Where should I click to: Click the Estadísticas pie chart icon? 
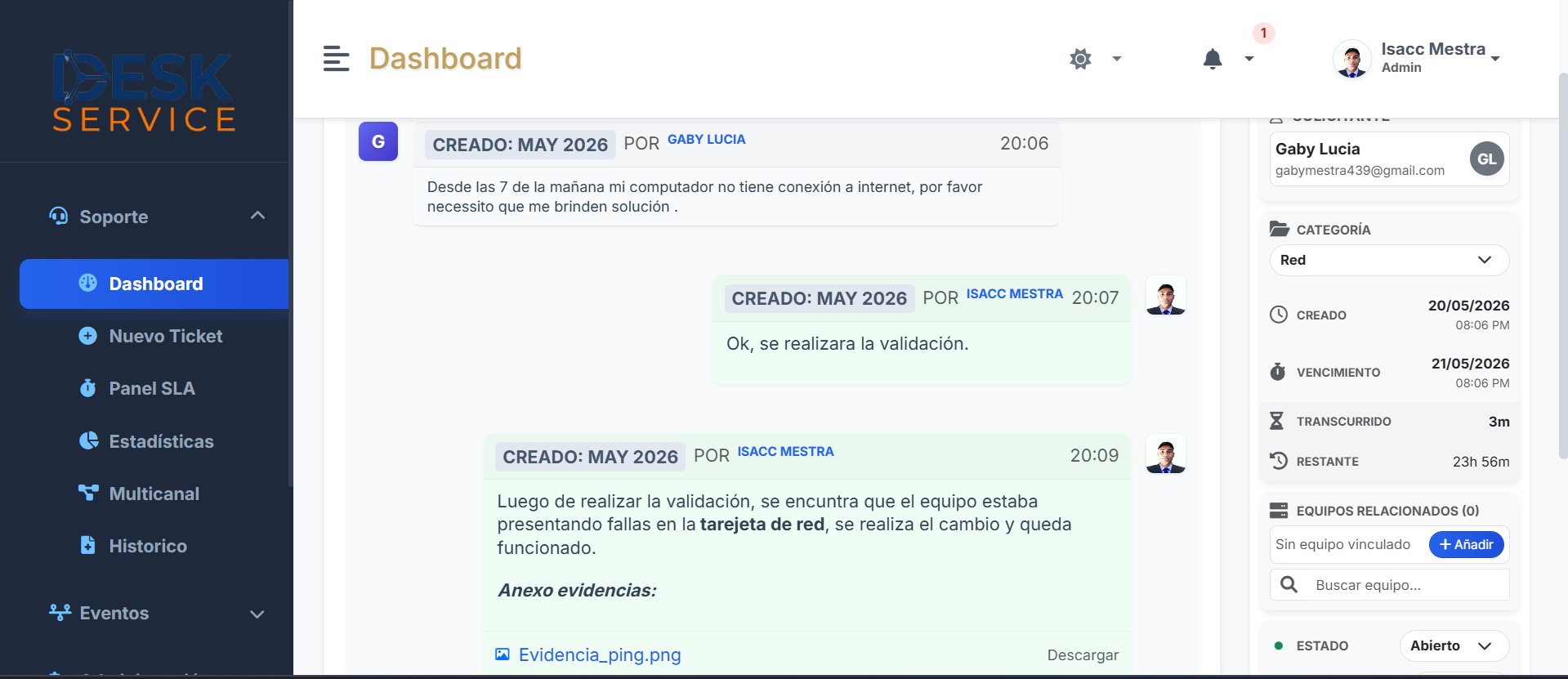pyautogui.click(x=88, y=440)
